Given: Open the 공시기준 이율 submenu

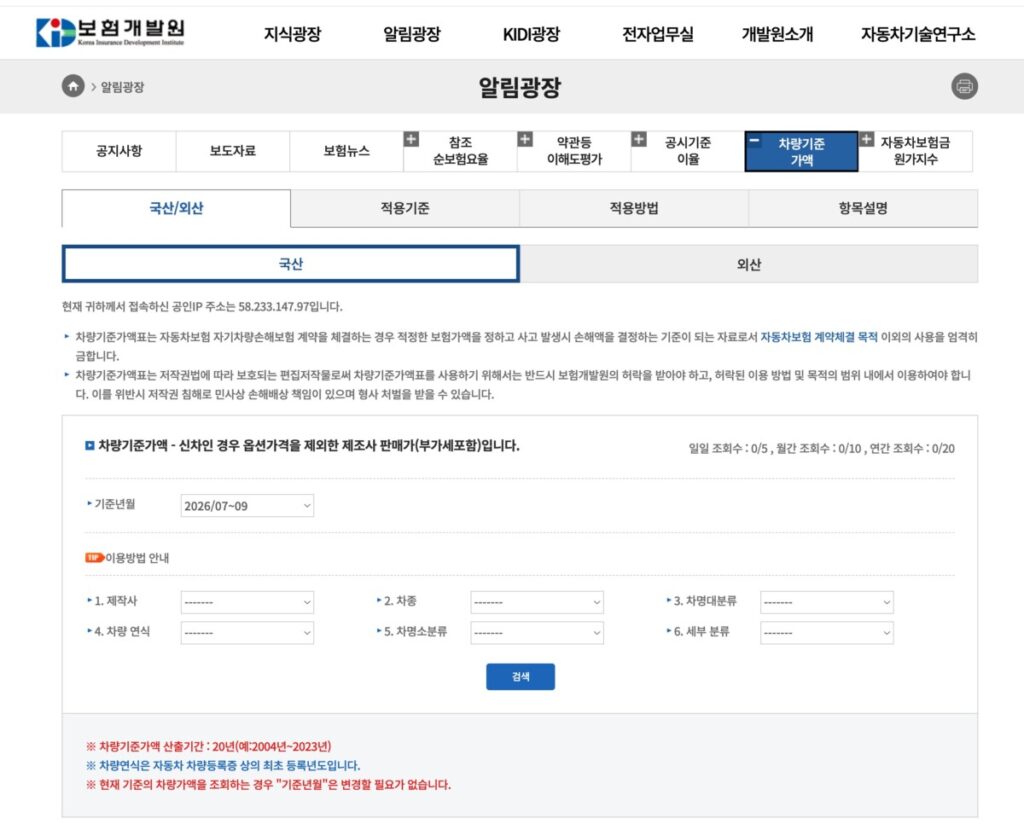Looking at the screenshot, I should point(688,151).
